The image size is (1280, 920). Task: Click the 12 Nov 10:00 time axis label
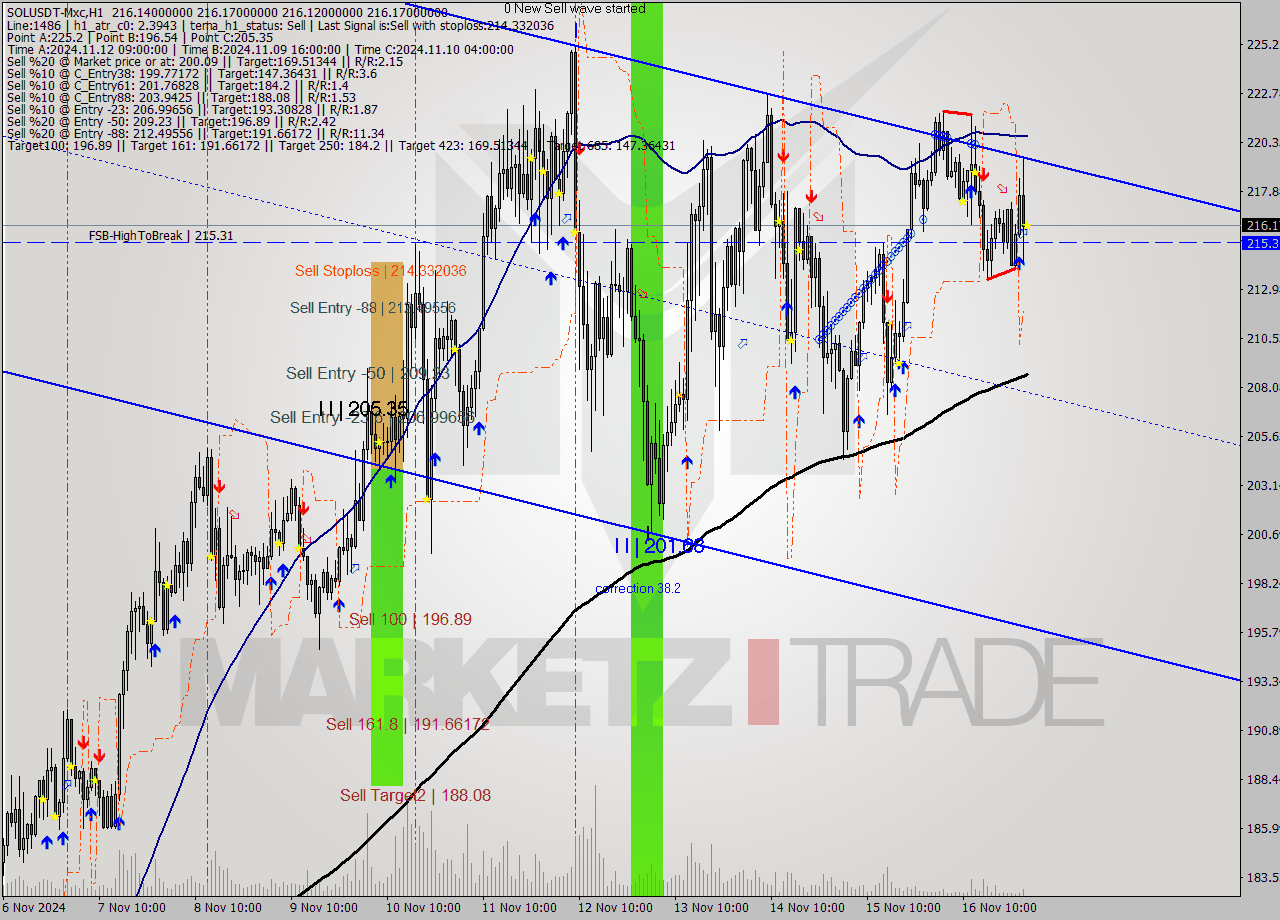[614, 908]
